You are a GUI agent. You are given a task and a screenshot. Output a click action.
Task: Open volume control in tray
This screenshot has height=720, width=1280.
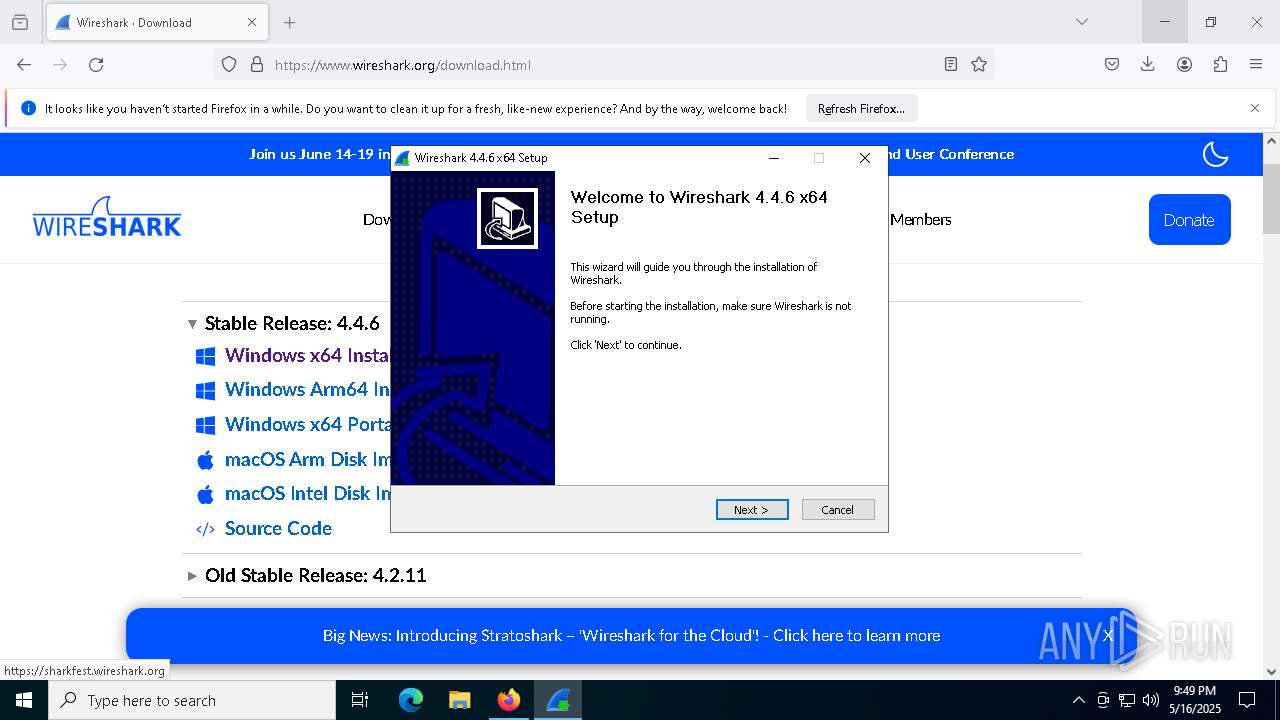[x=1150, y=700]
